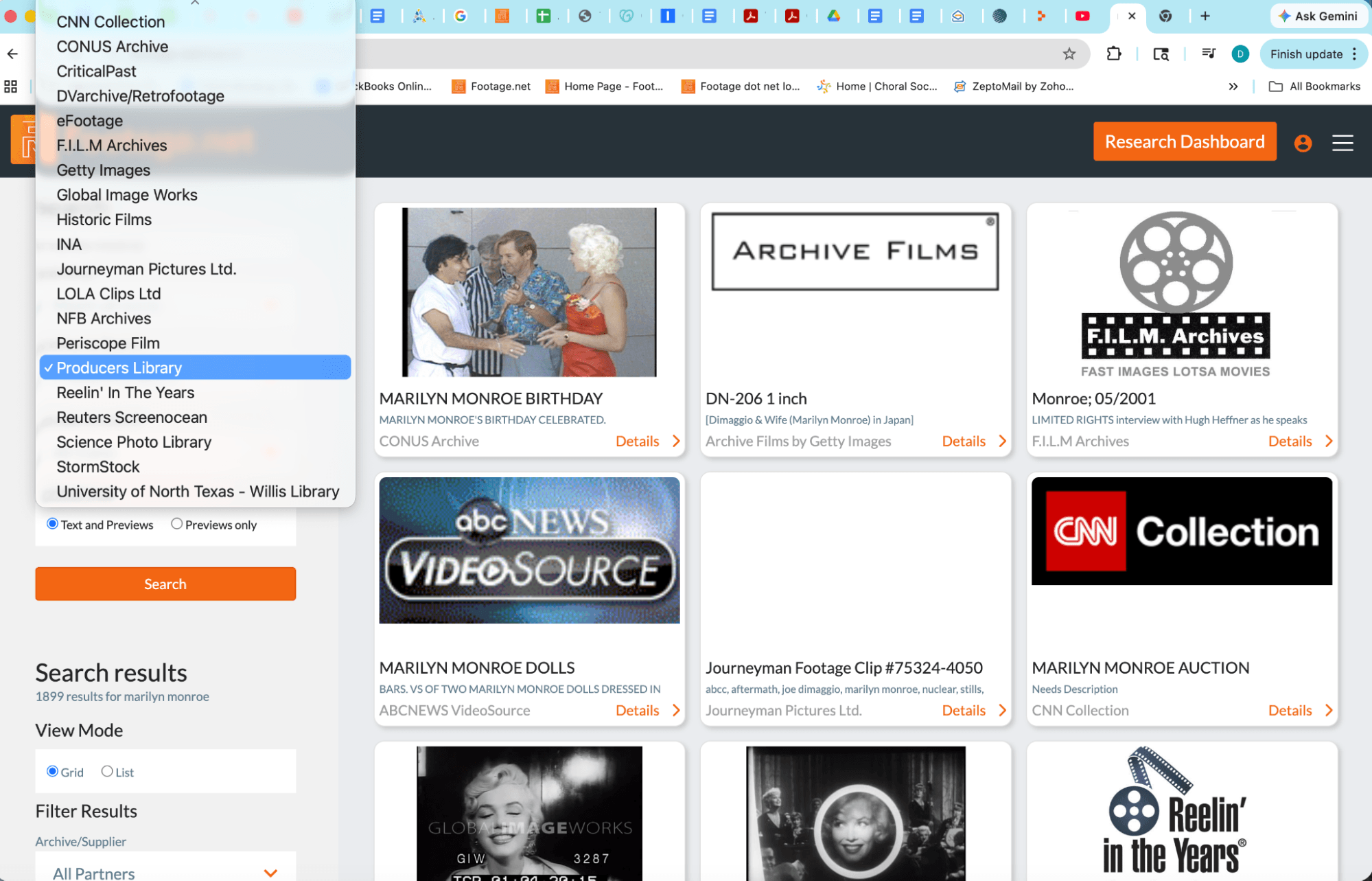The image size is (1372, 881).
Task: Select Journeyman Pictures Ltd. option
Action: coord(196,269)
